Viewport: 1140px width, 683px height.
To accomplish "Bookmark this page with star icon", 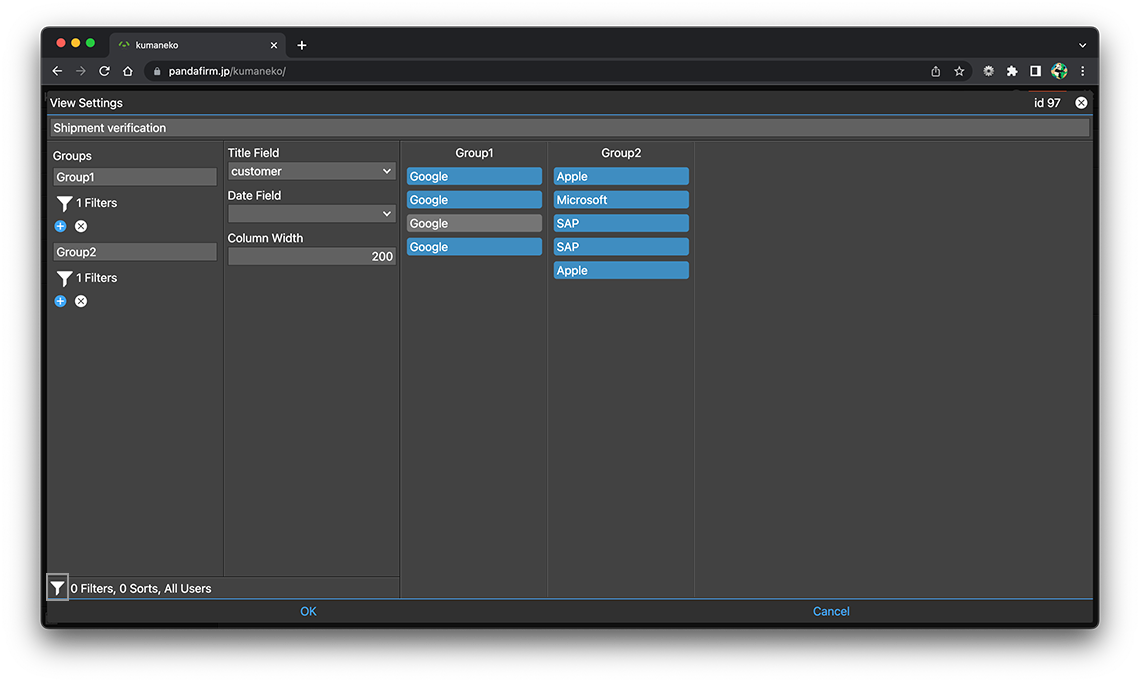I will [x=959, y=71].
